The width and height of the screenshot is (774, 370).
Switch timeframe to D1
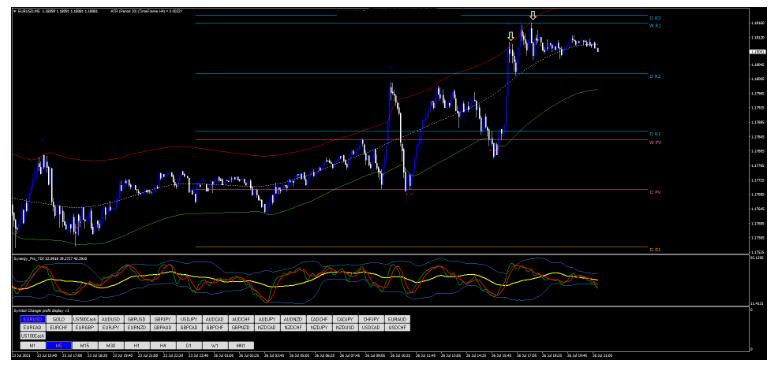tap(190, 345)
